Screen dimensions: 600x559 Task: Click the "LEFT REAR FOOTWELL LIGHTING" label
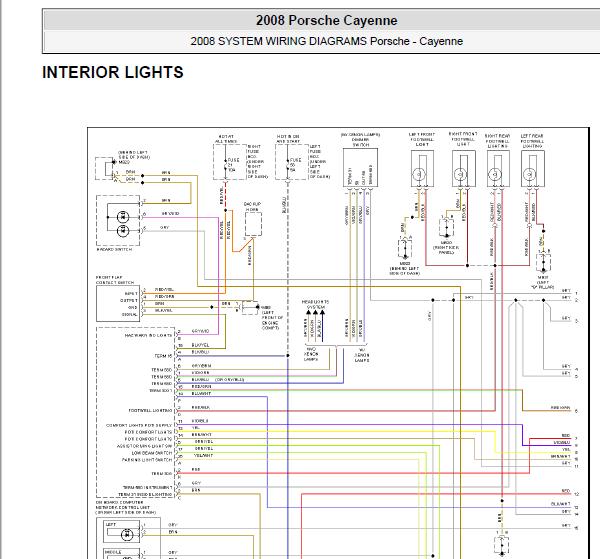pos(532,141)
